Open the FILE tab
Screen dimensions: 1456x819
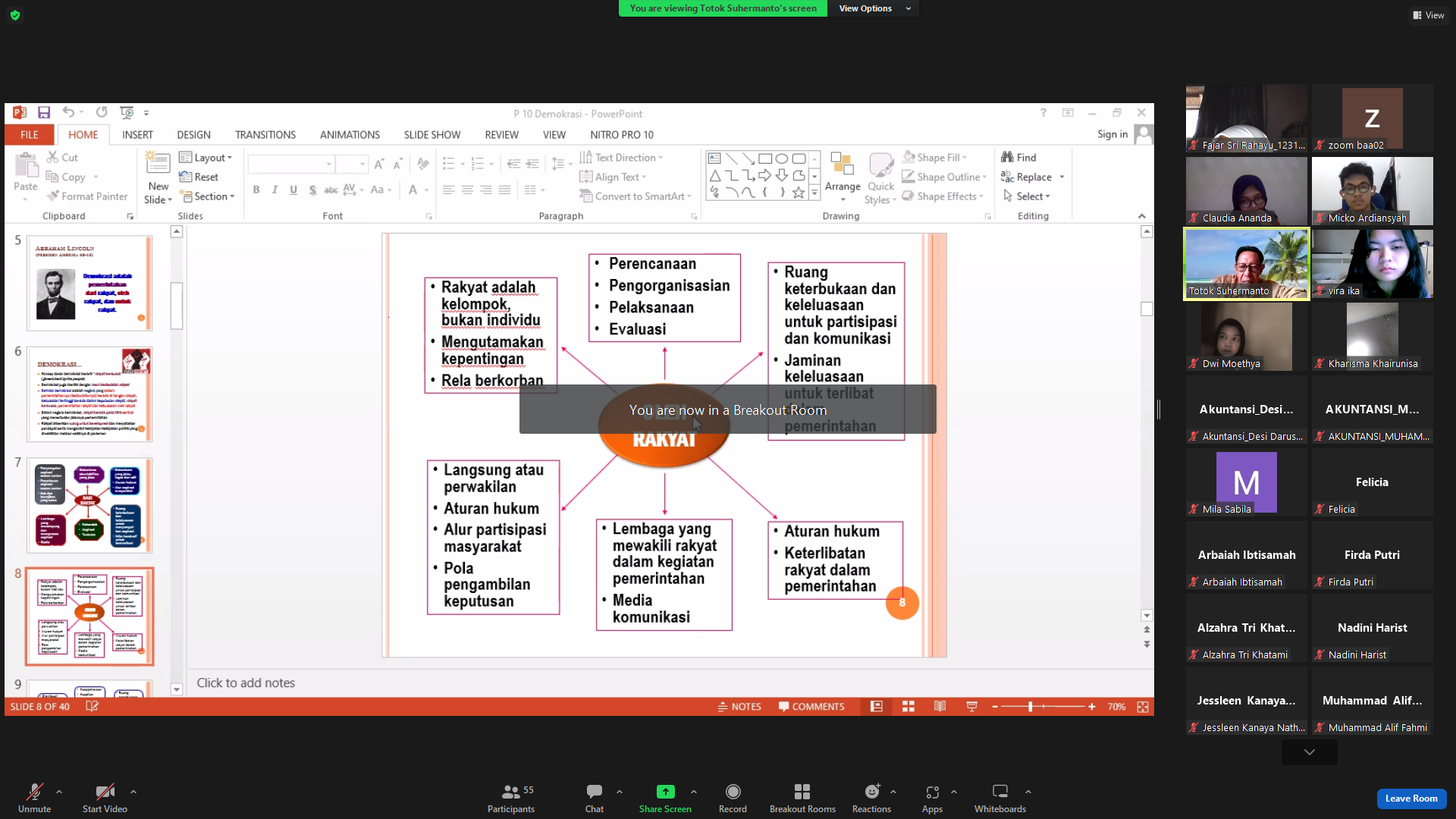30,135
